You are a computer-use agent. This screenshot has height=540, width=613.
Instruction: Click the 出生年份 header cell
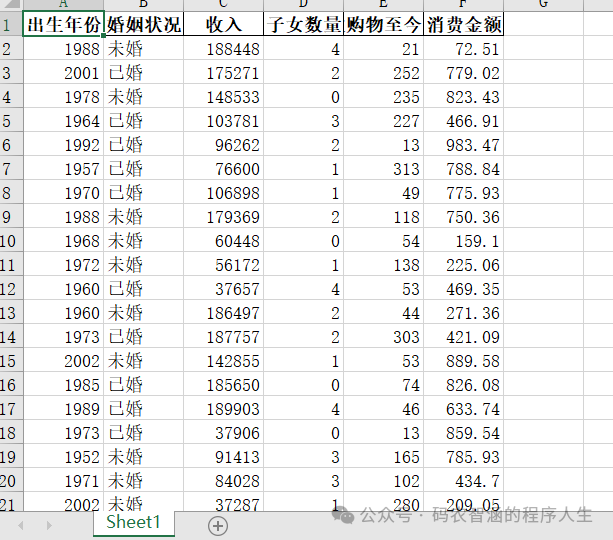[x=62, y=24]
